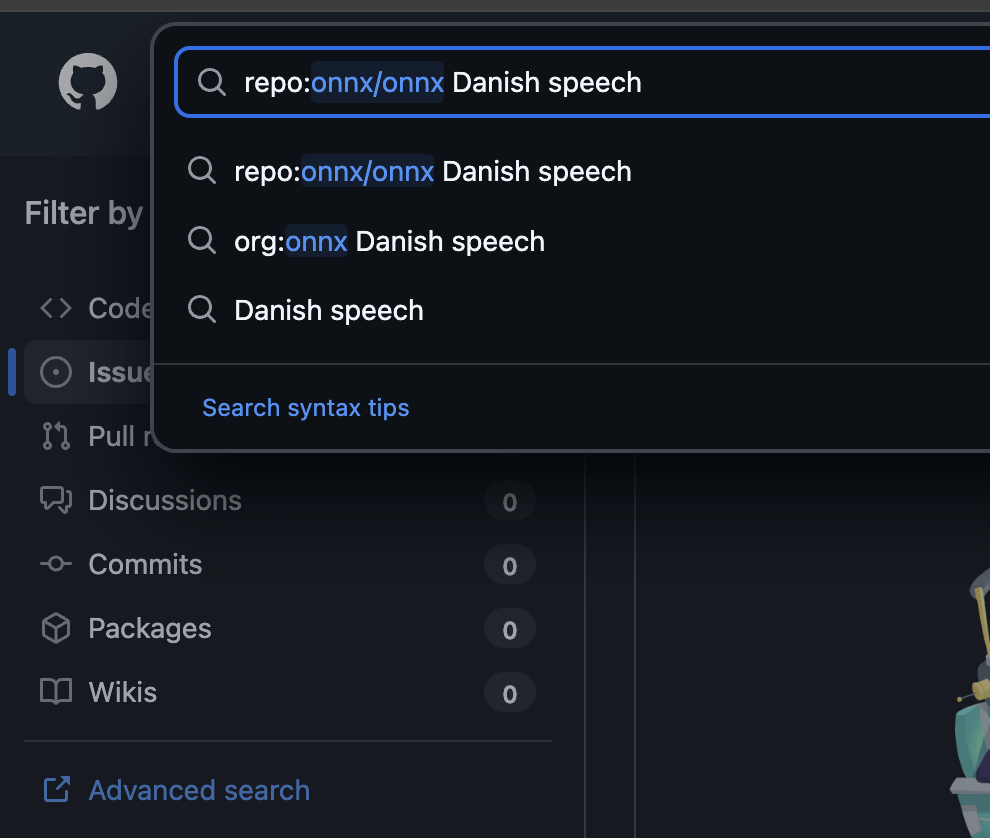Screen dimensions: 990x838
Task: Choose 'org:onnx Danish speech' suggestion
Action: tap(389, 241)
